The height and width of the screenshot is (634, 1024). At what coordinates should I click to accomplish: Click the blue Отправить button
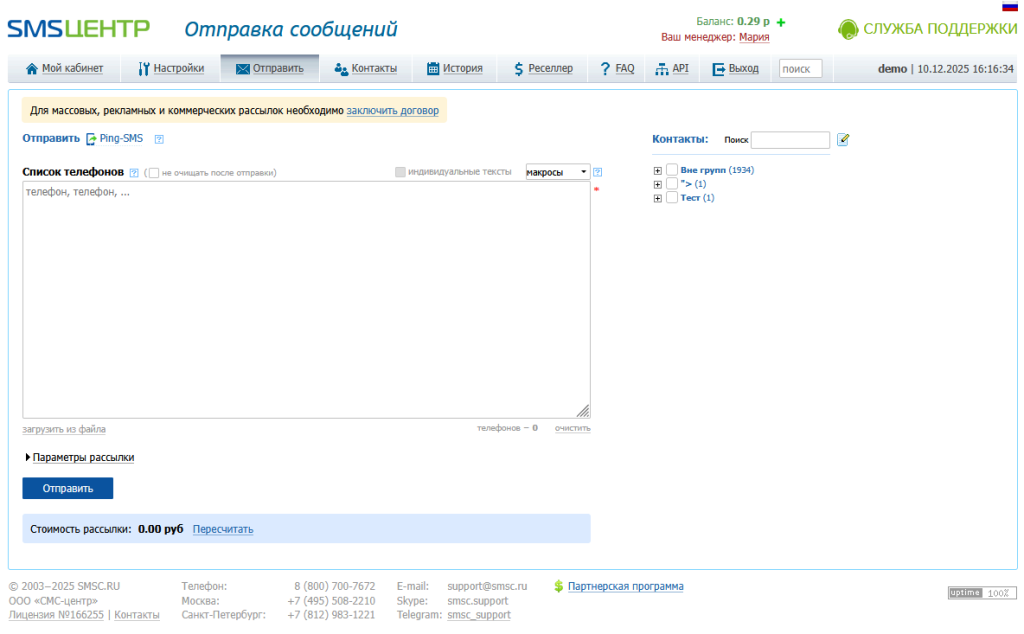[68, 488]
